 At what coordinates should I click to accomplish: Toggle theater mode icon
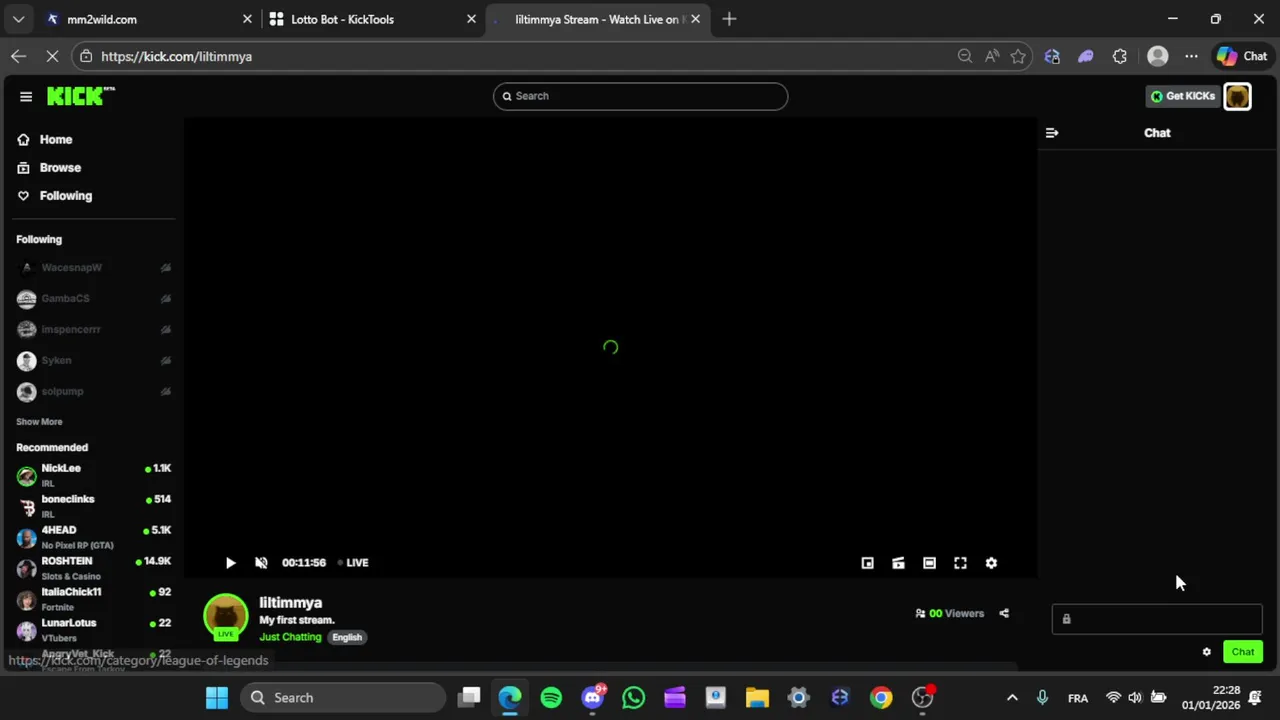(929, 563)
